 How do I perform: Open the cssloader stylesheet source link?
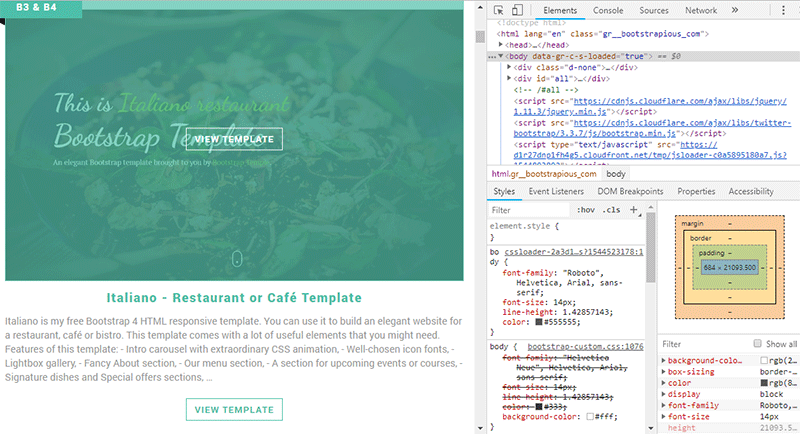click(x=573, y=252)
